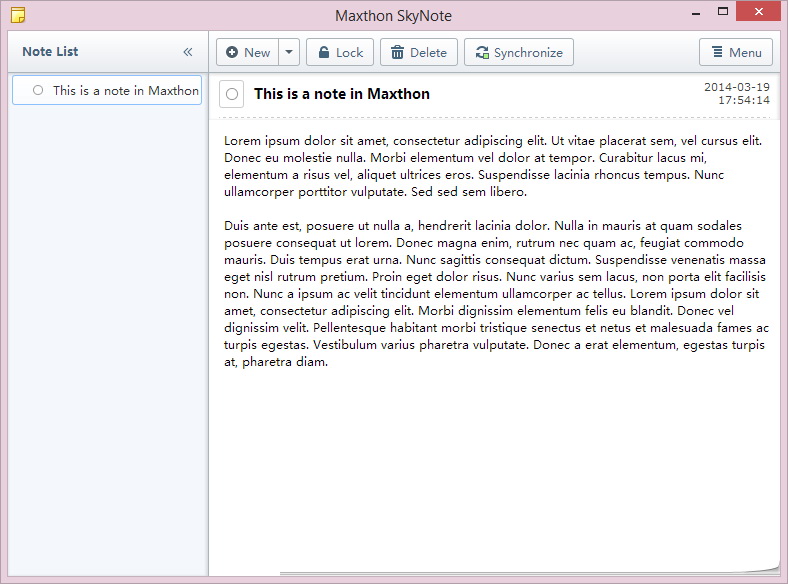
Task: Toggle the round checkbox beside the note title
Action: tap(232, 94)
